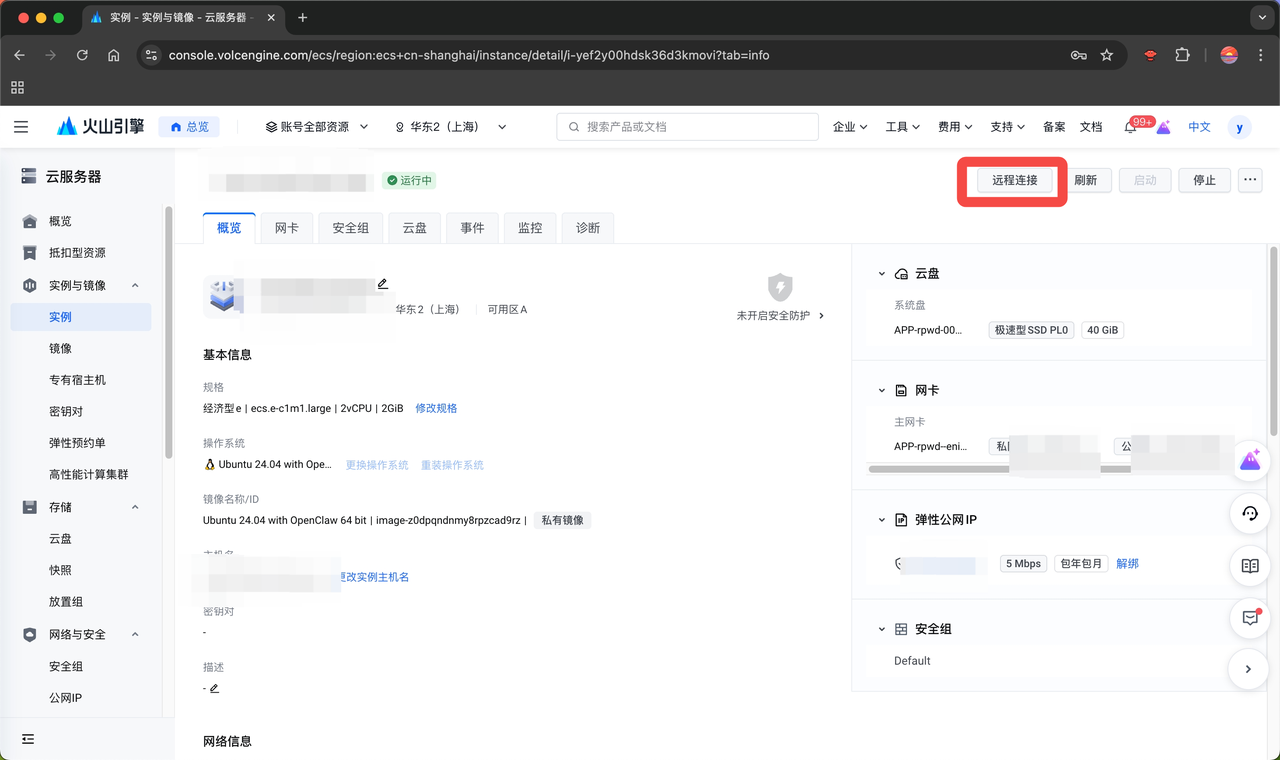This screenshot has width=1280, height=760.
Task: Open the floating AI assistant volcano icon
Action: (x=1249, y=460)
